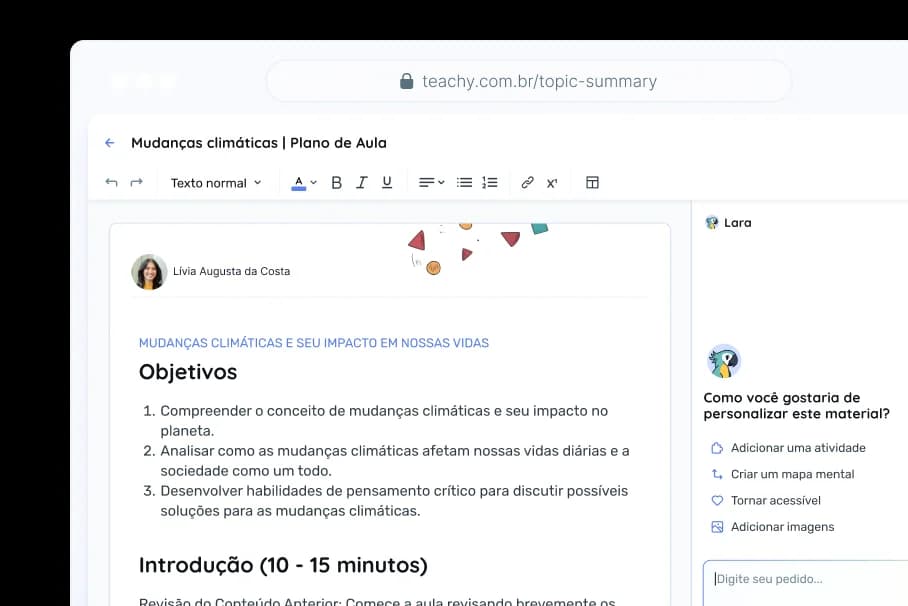The width and height of the screenshot is (908, 606).
Task: Apply superscript formatting
Action: pyautogui.click(x=552, y=183)
